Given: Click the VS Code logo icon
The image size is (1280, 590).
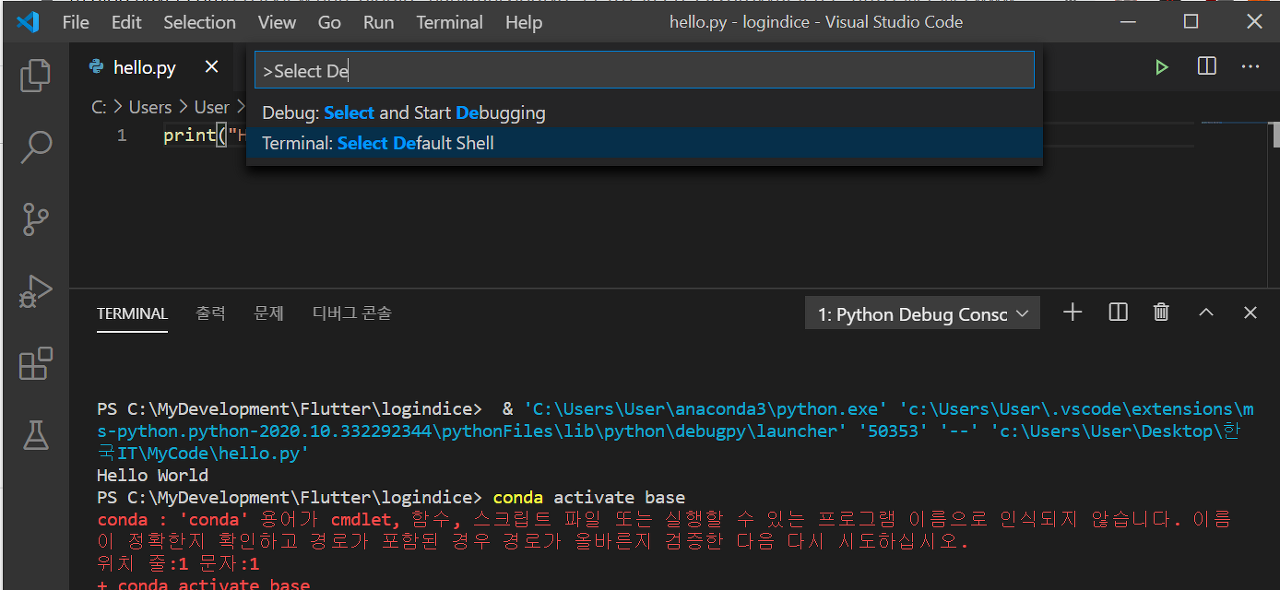Looking at the screenshot, I should pyautogui.click(x=28, y=21).
